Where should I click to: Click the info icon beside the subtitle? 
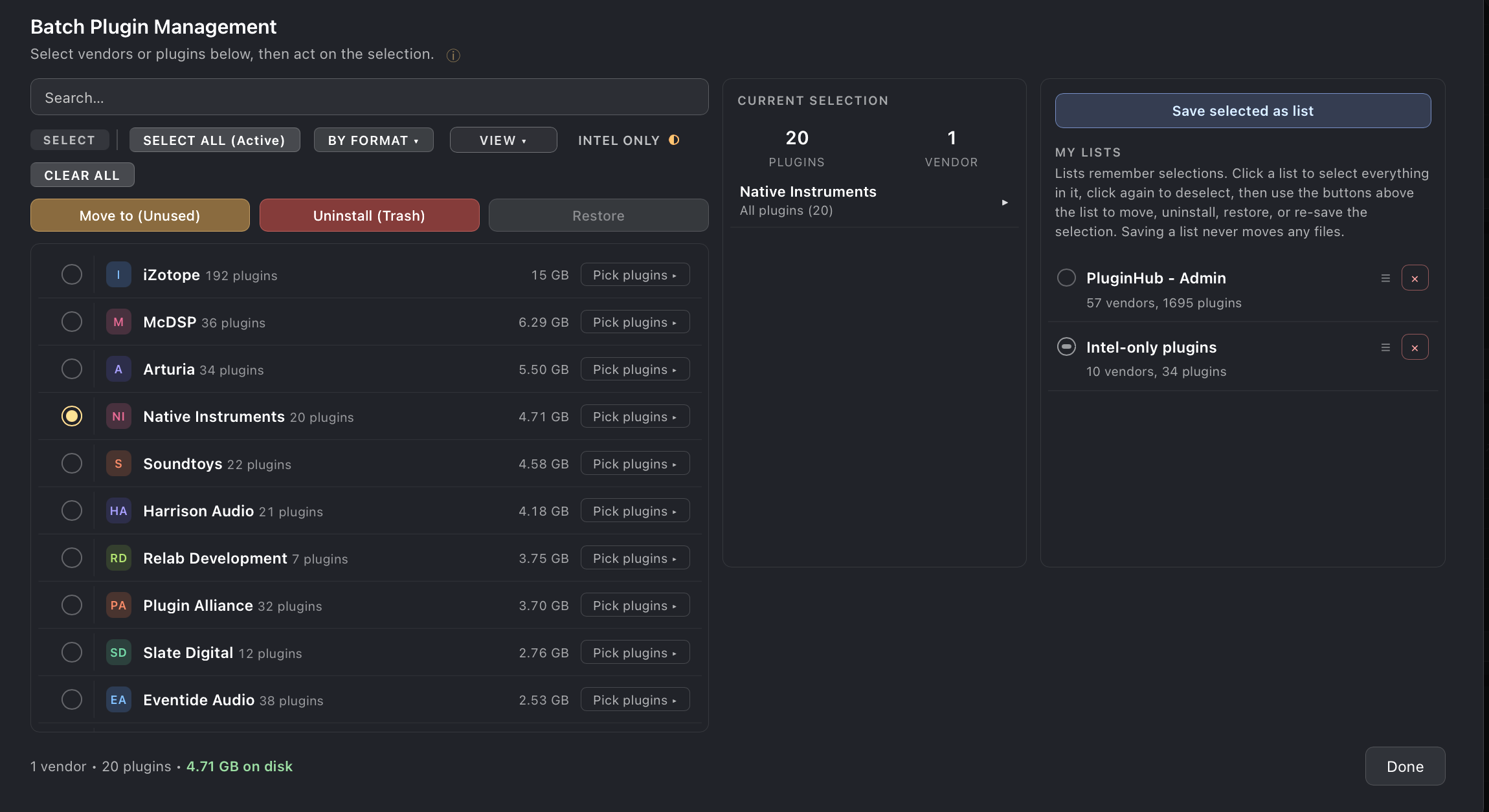pos(453,55)
